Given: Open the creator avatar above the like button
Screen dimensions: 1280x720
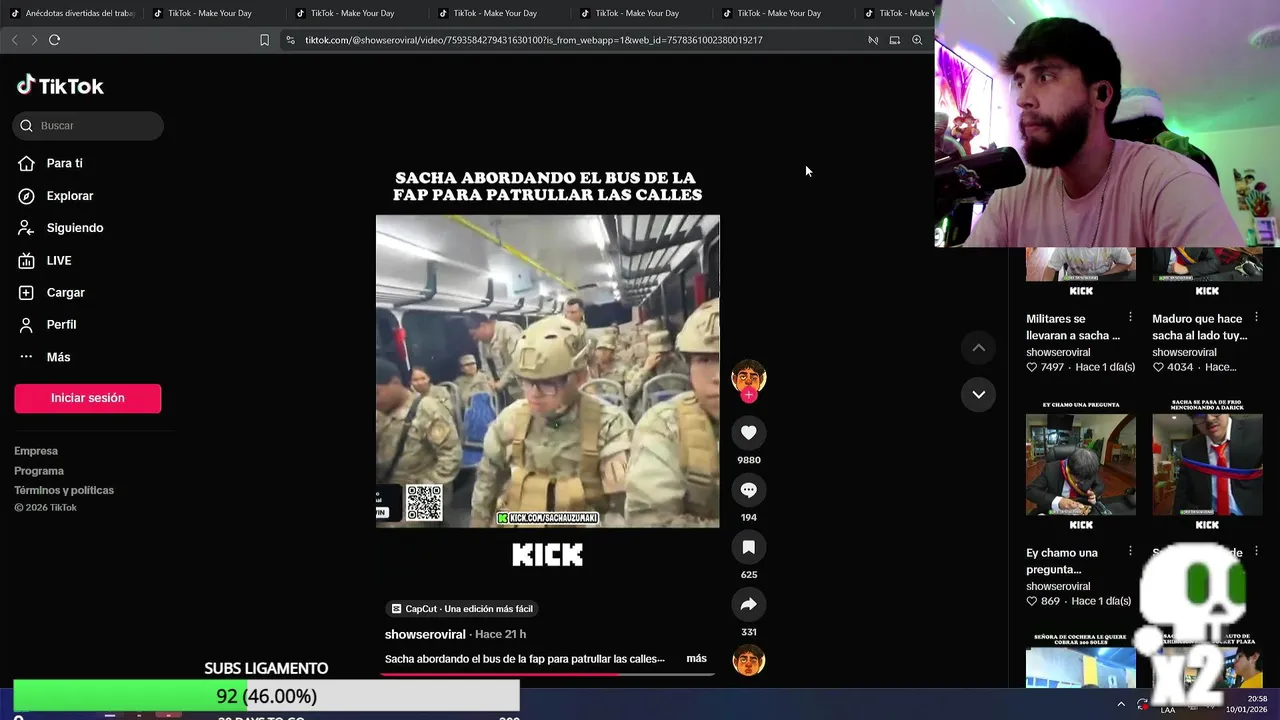Looking at the screenshot, I should (748, 376).
